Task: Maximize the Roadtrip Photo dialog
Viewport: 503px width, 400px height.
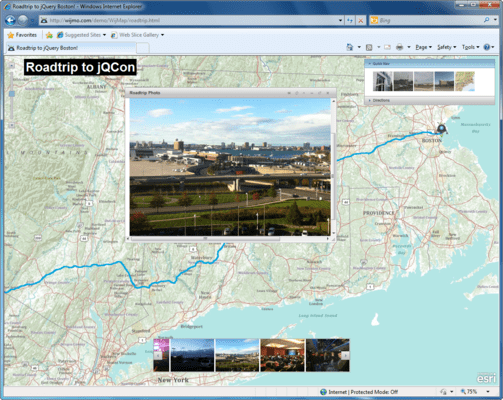Action: [x=319, y=93]
